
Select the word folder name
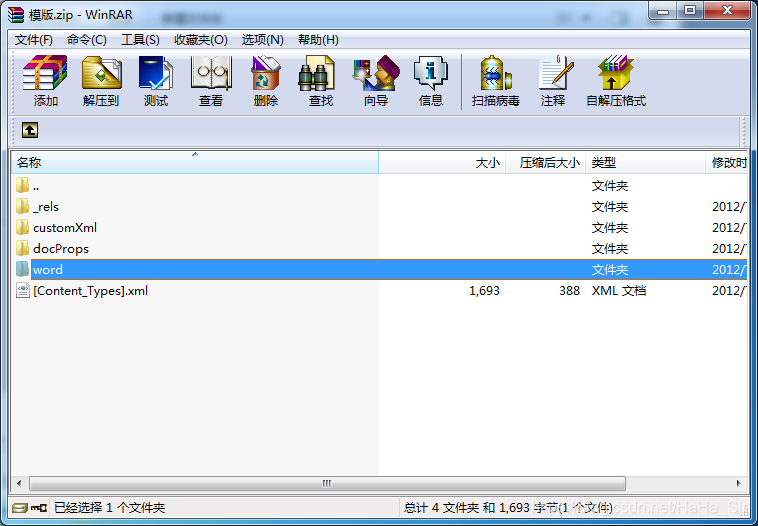48,270
